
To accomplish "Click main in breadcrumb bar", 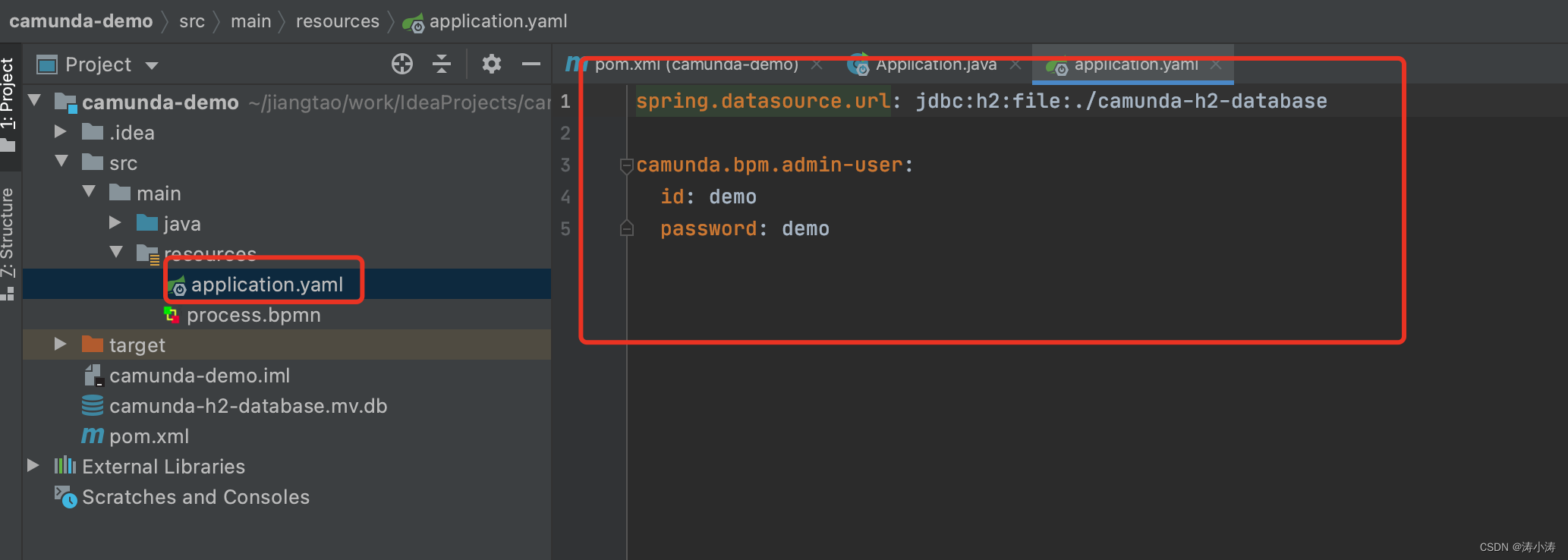I will [x=251, y=21].
